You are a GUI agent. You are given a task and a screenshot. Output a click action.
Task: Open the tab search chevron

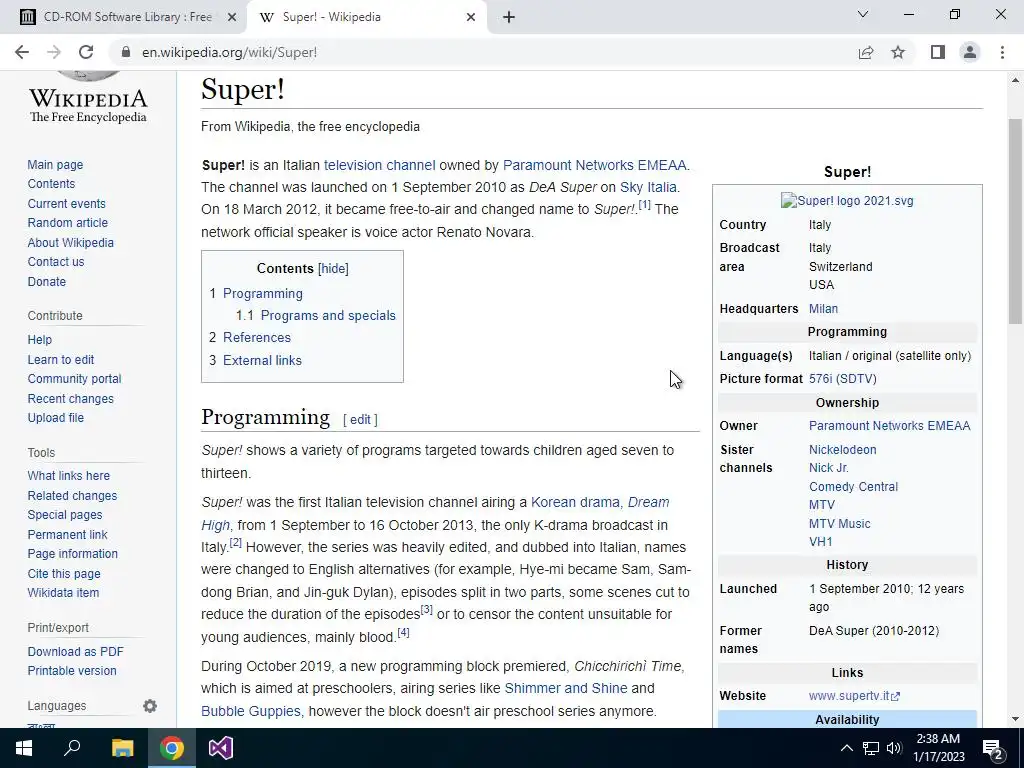[863, 14]
